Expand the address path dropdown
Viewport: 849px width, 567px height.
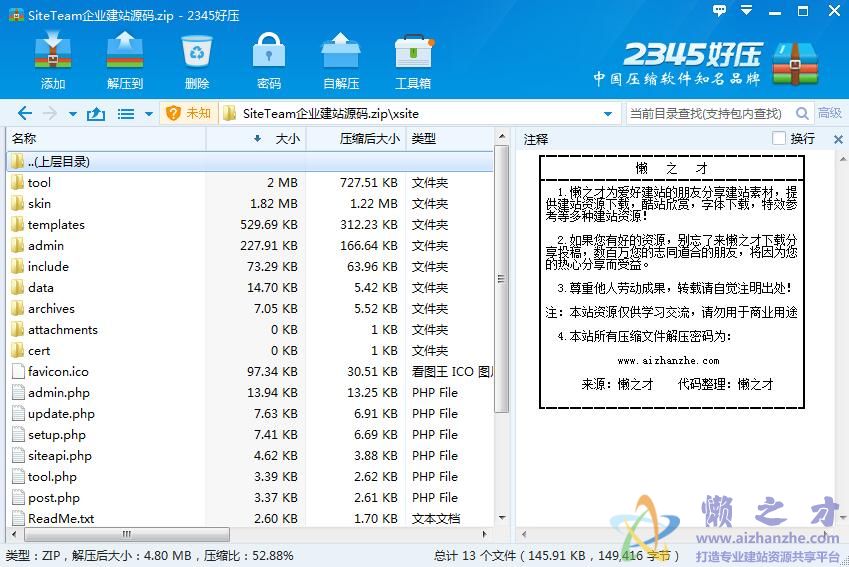(608, 114)
